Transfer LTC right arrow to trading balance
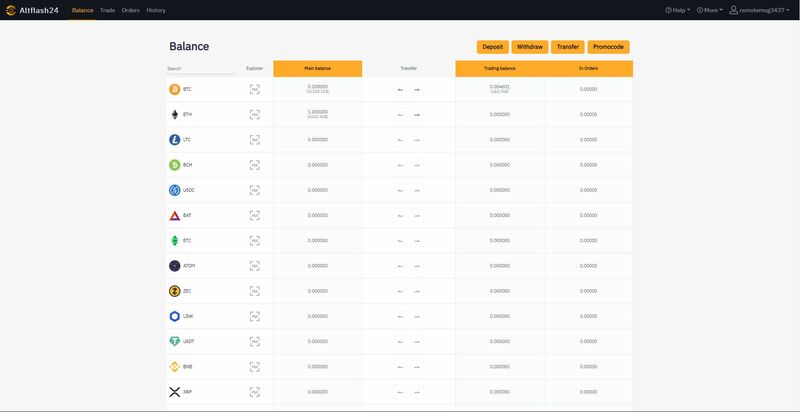The image size is (800, 412). click(417, 140)
